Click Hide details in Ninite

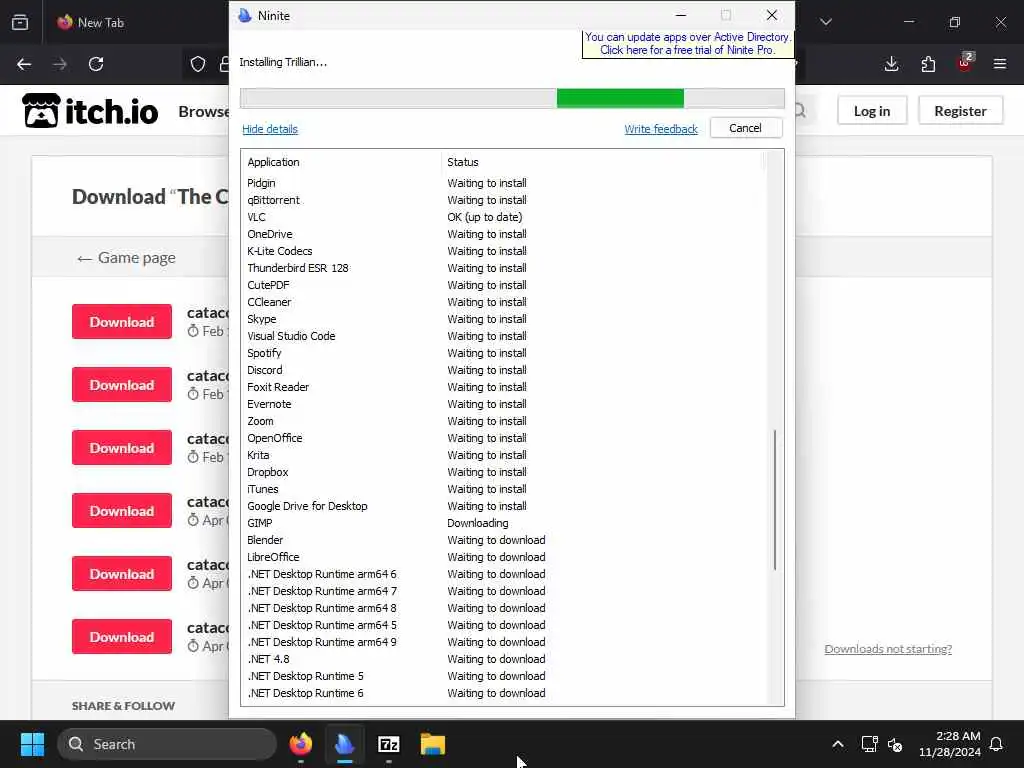pyautogui.click(x=270, y=129)
